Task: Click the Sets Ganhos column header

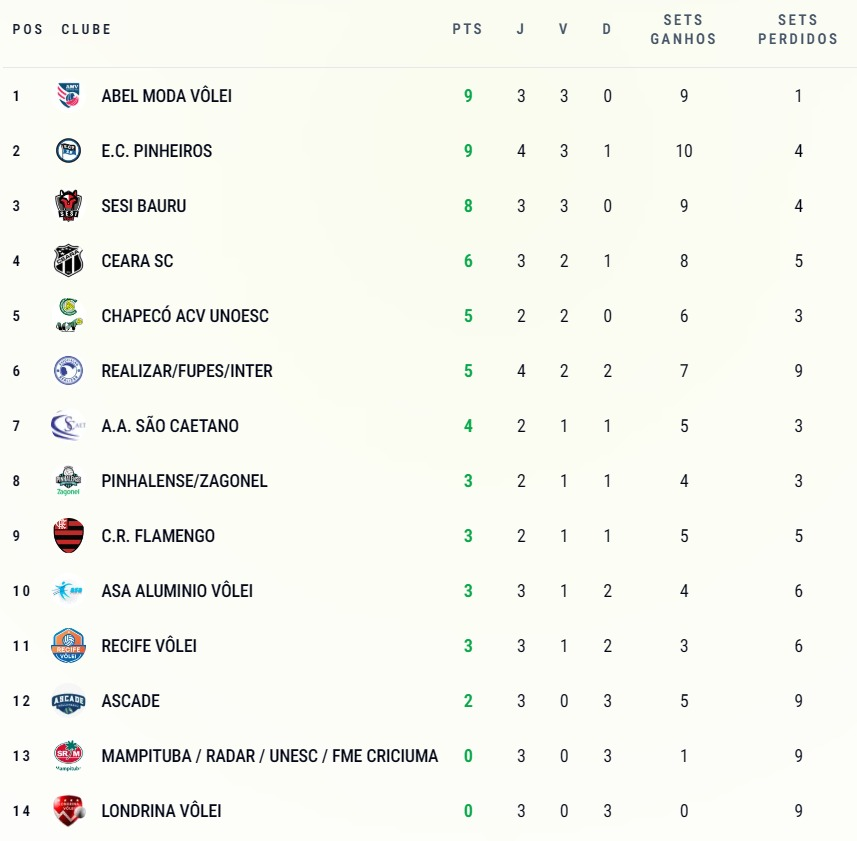Action: (x=683, y=29)
